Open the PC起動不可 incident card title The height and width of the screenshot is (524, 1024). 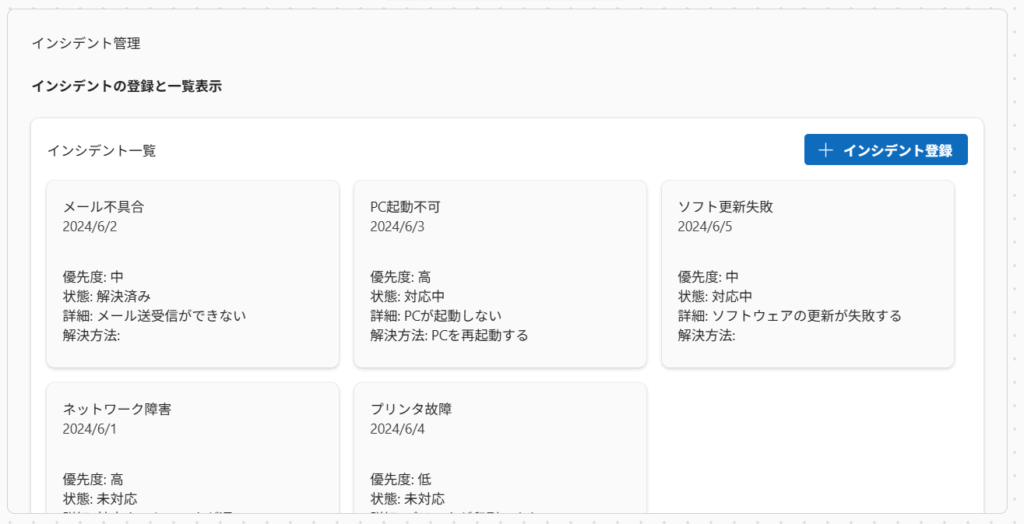405,207
